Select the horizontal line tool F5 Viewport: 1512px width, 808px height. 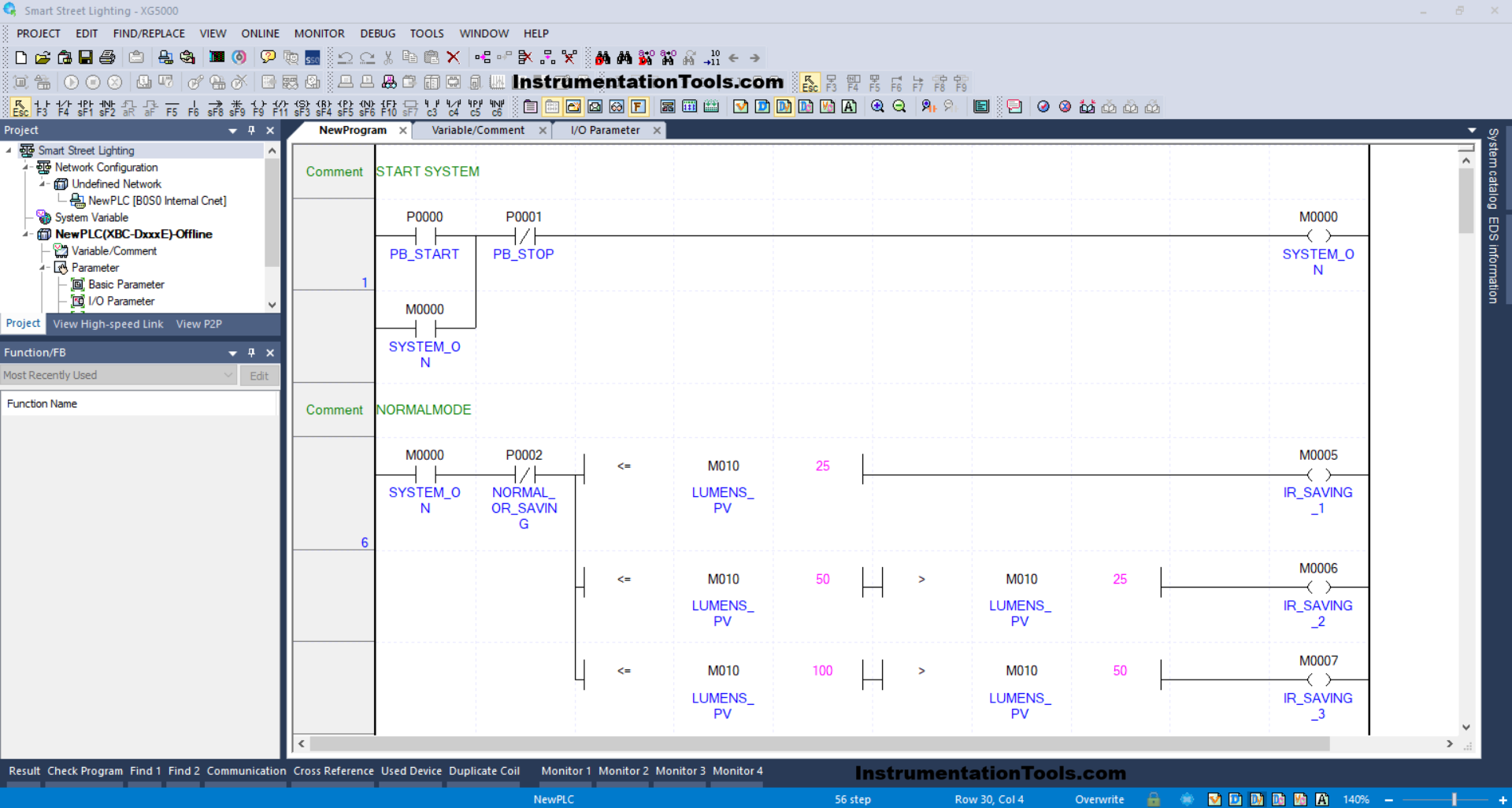pos(172,106)
